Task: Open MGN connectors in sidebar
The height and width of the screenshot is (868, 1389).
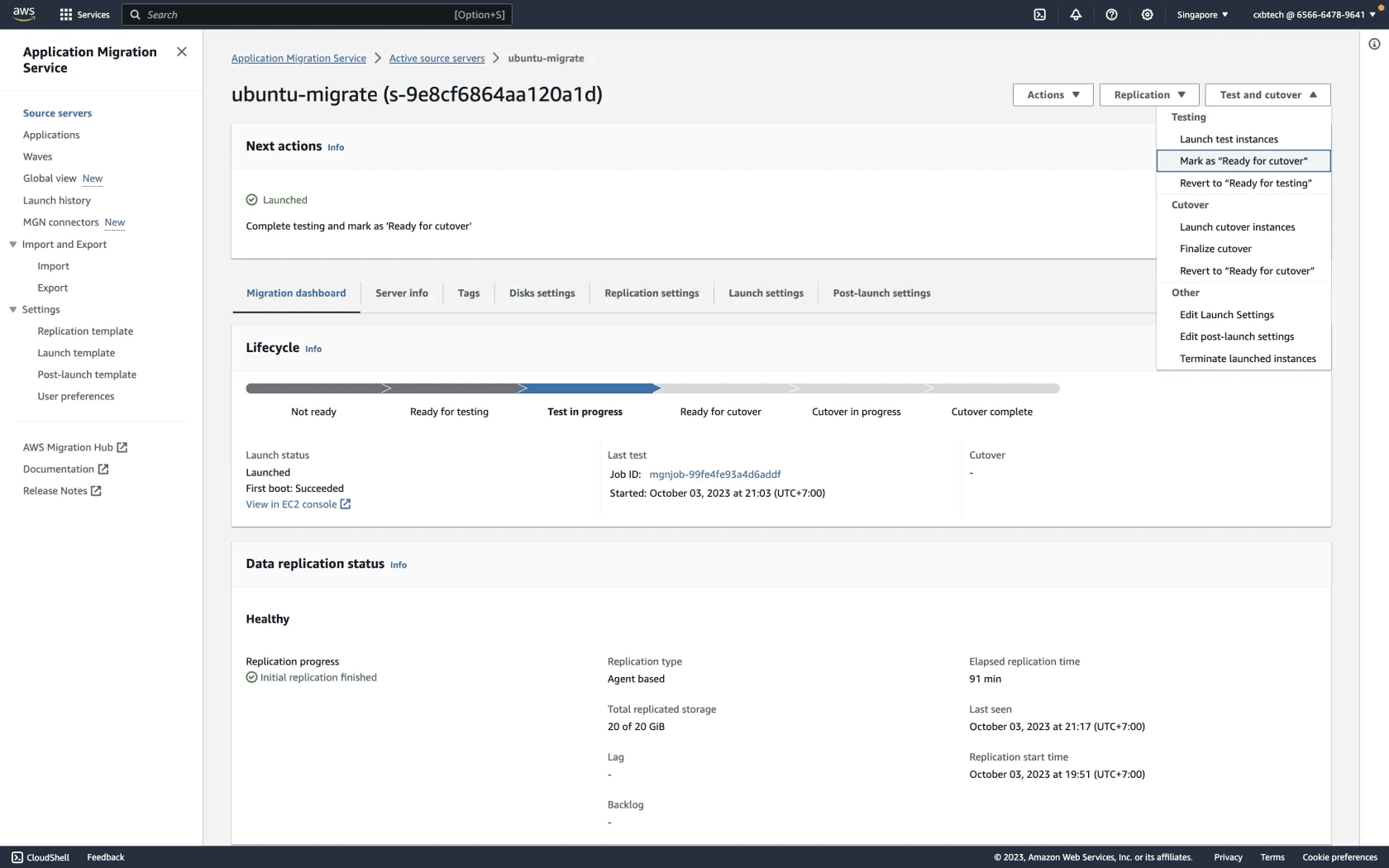Action: click(61, 222)
